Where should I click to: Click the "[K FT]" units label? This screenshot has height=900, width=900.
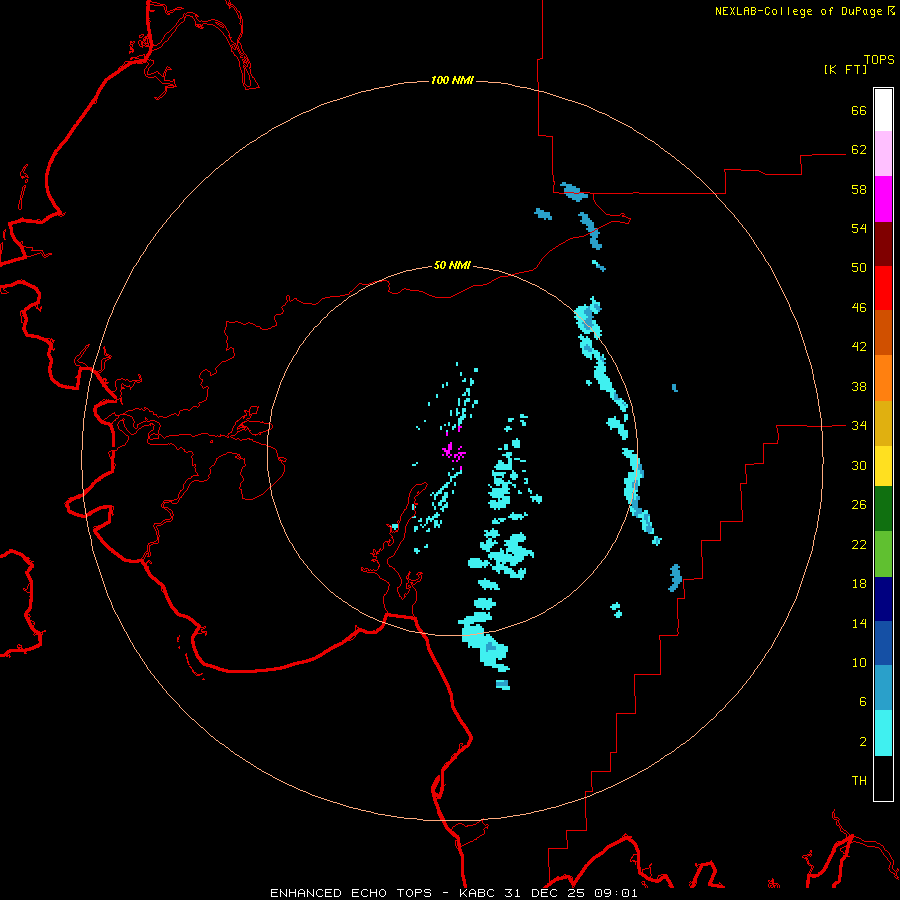tap(845, 69)
